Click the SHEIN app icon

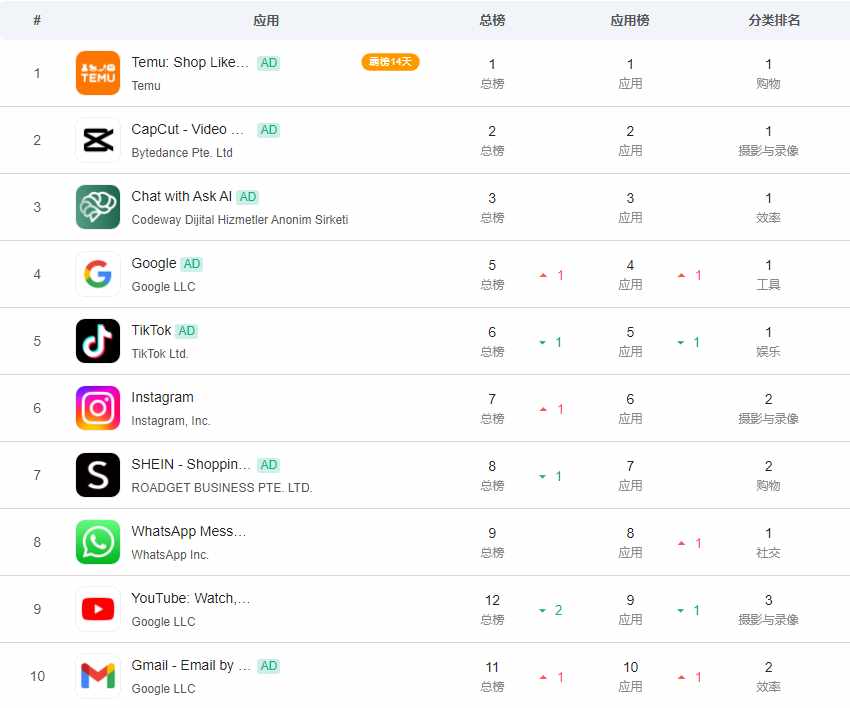pyautogui.click(x=98, y=475)
